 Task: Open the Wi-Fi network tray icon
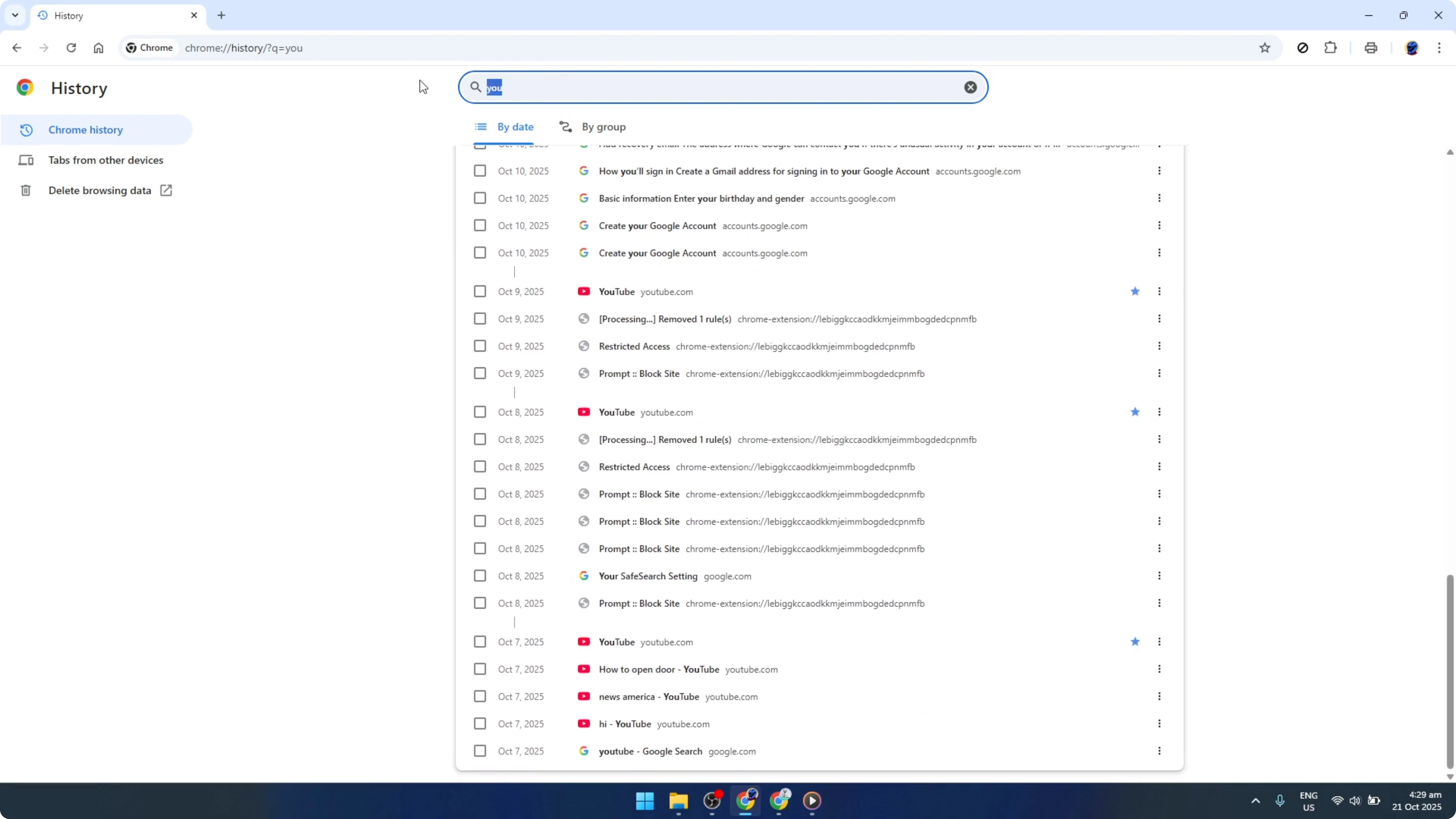coord(1337,800)
